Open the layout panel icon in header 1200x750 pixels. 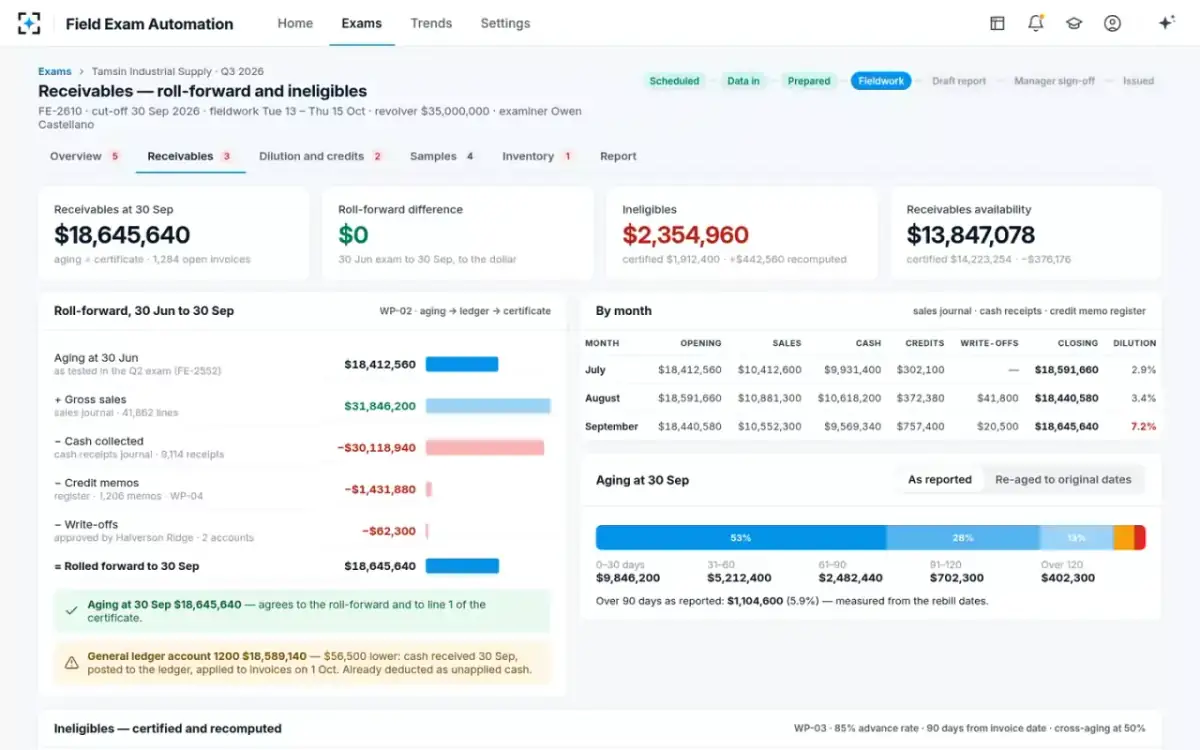tap(997, 23)
